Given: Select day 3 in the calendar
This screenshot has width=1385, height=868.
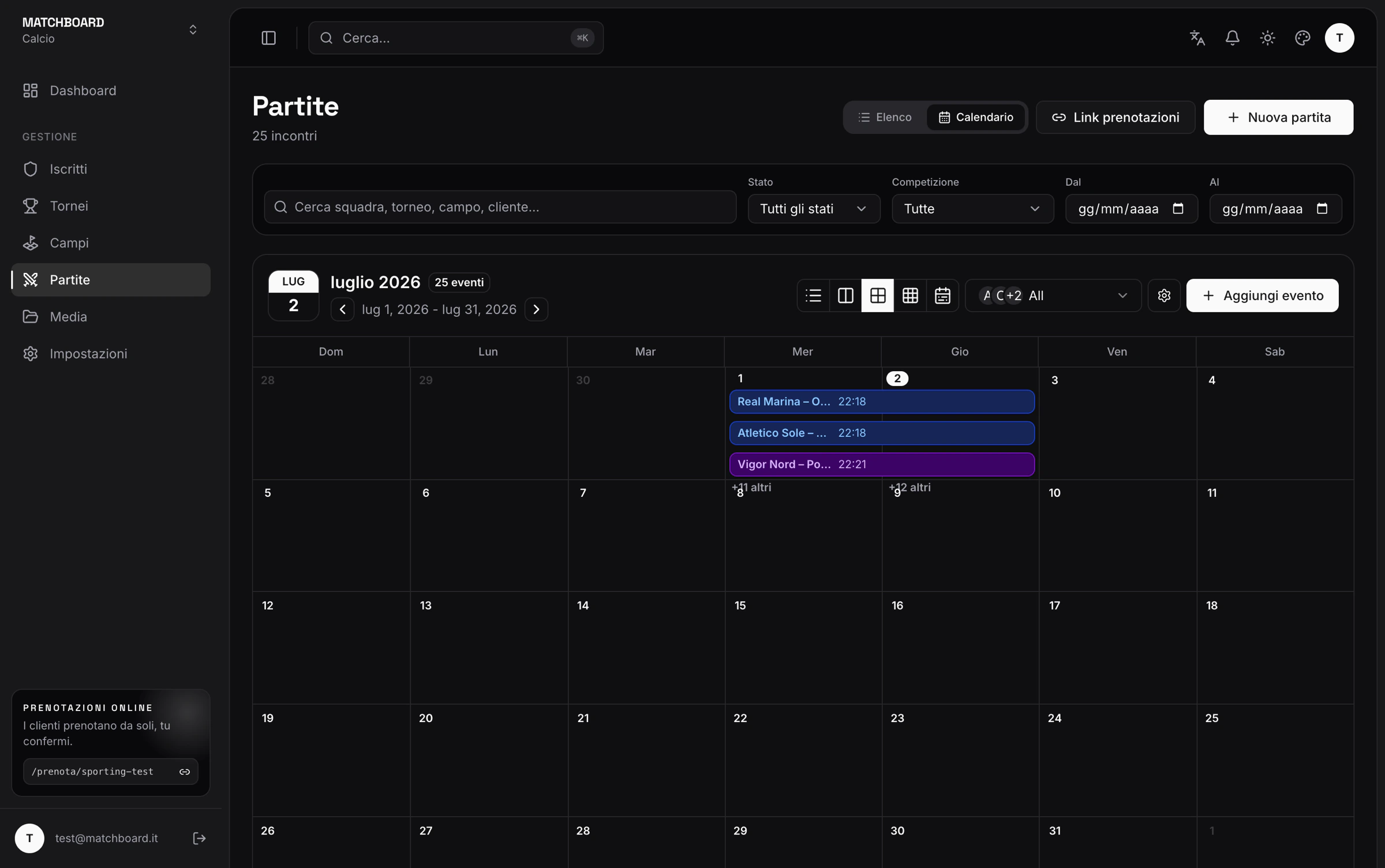Looking at the screenshot, I should tap(1054, 380).
